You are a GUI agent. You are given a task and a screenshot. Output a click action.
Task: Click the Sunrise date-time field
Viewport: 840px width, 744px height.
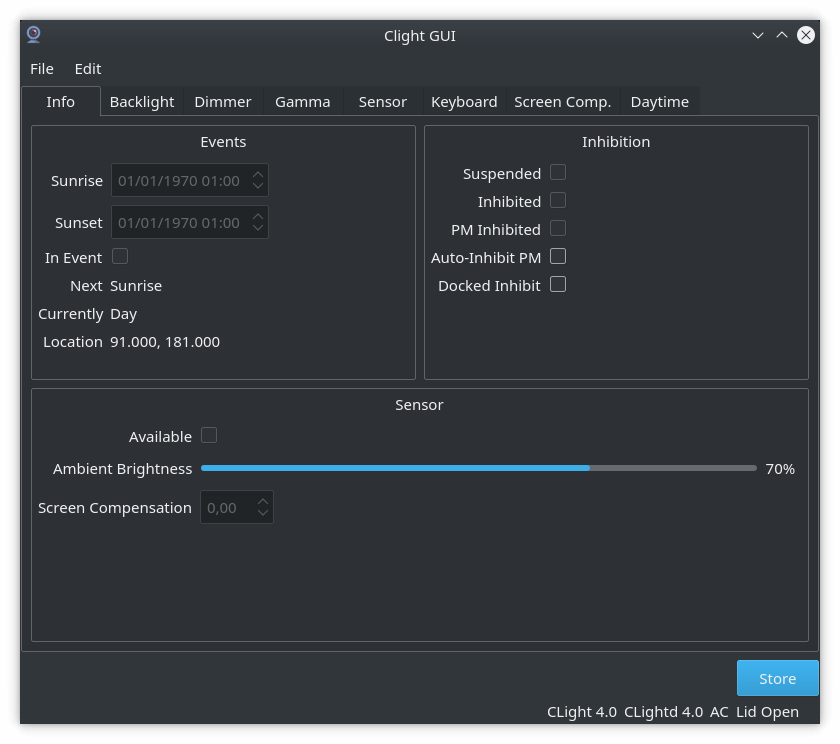pyautogui.click(x=190, y=181)
